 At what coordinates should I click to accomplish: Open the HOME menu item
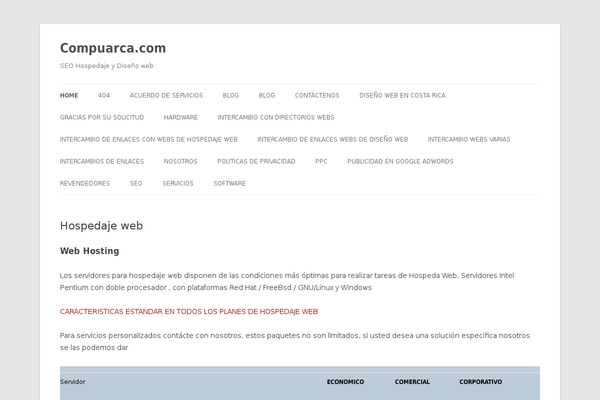(69, 95)
